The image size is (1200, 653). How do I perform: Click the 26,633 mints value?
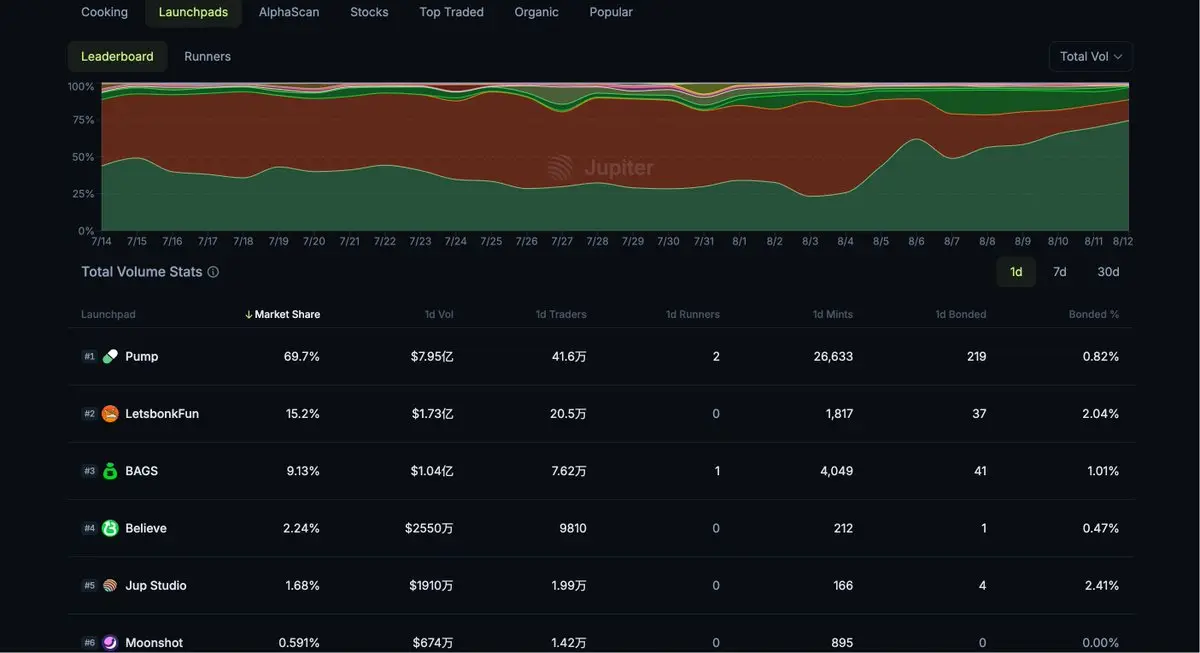[832, 356]
